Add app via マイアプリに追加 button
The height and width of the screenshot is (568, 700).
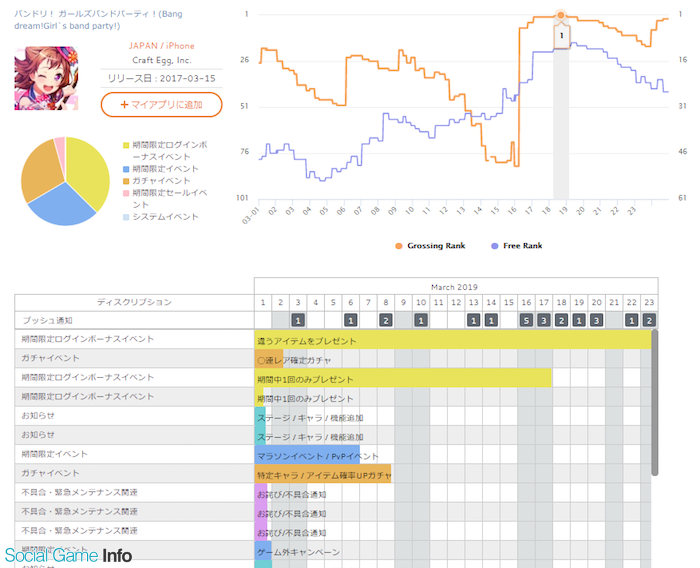click(162, 104)
